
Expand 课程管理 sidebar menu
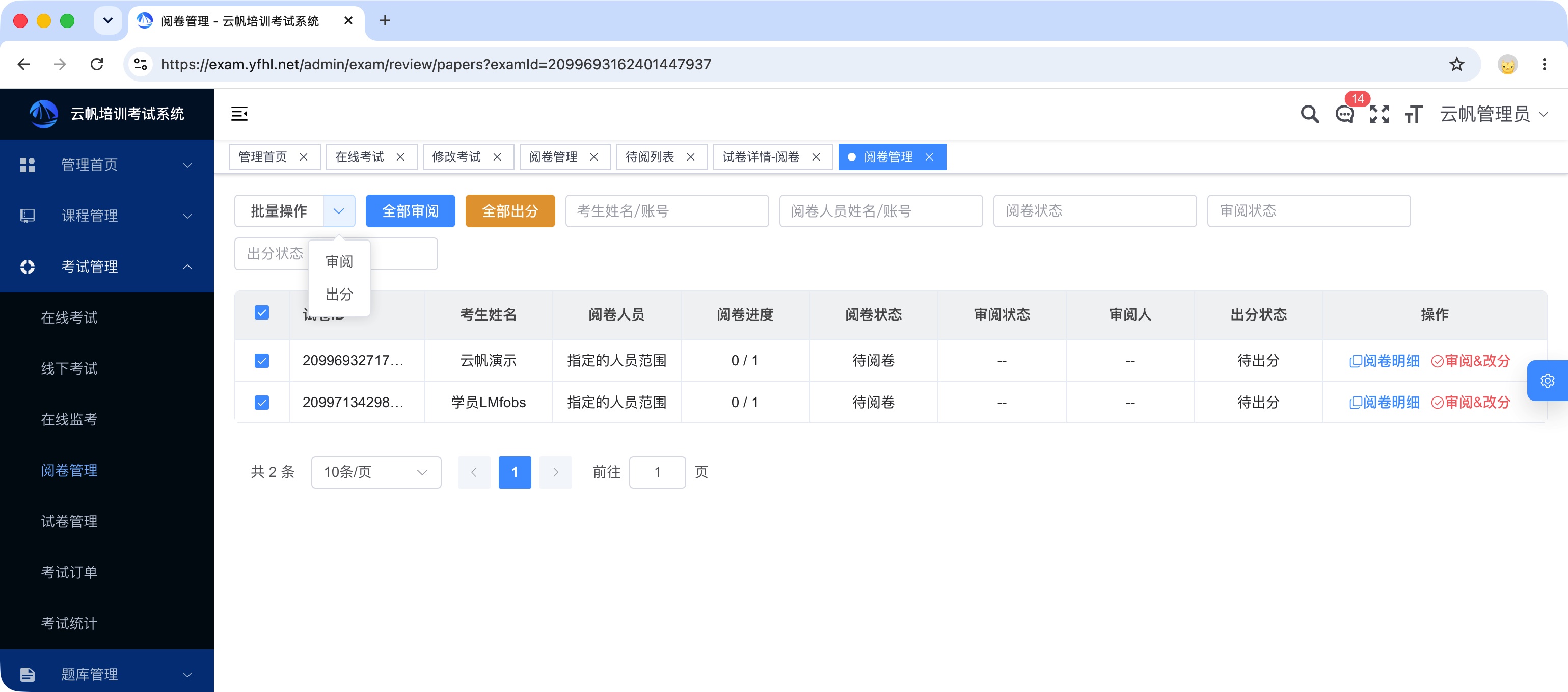tap(106, 216)
